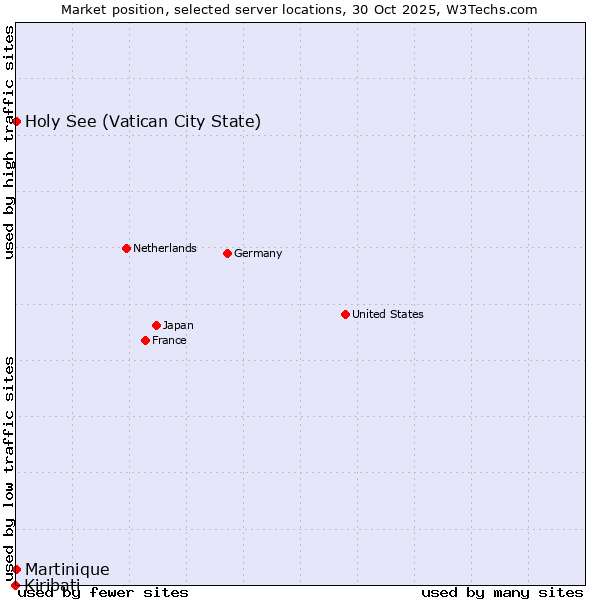Click the 'used by high traffic sites' axis label
Screen dimensions: 600x600
pos(10,142)
